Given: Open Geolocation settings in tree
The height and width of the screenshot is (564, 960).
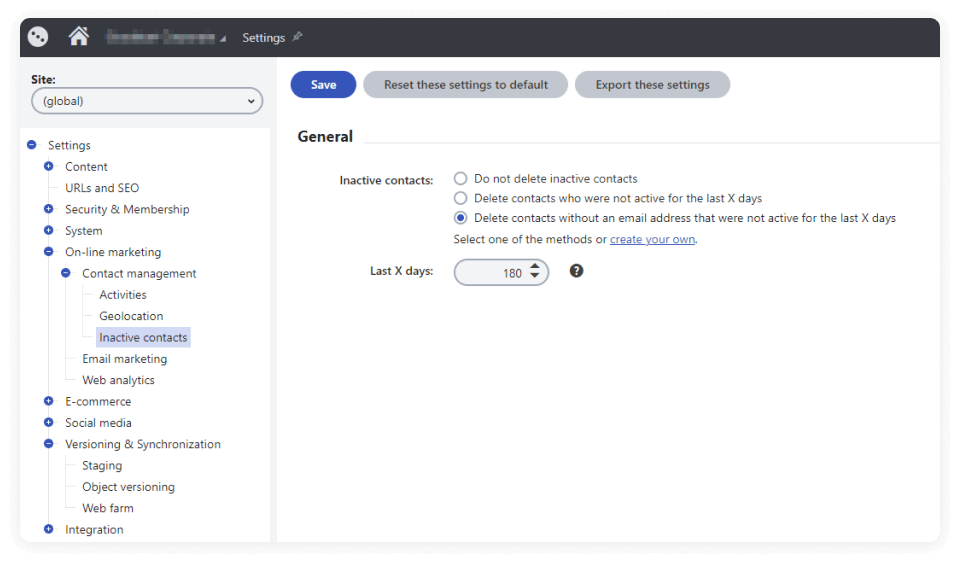Looking at the screenshot, I should [x=131, y=316].
